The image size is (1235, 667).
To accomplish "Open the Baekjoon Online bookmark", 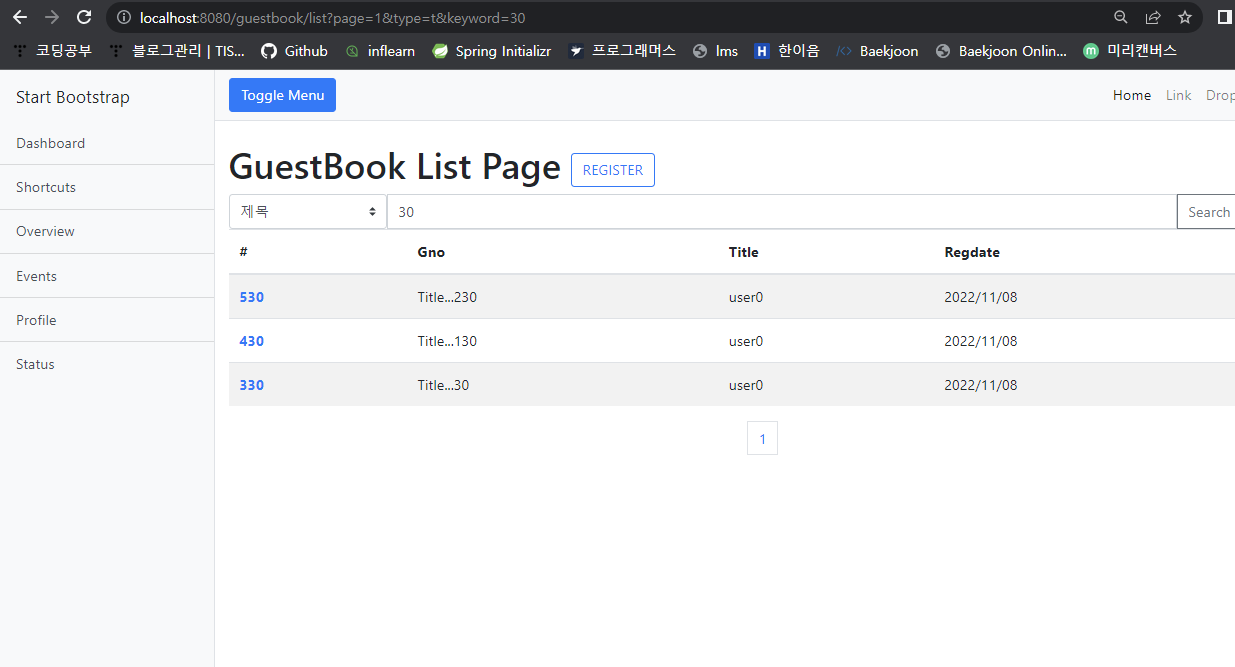I will click(1001, 51).
